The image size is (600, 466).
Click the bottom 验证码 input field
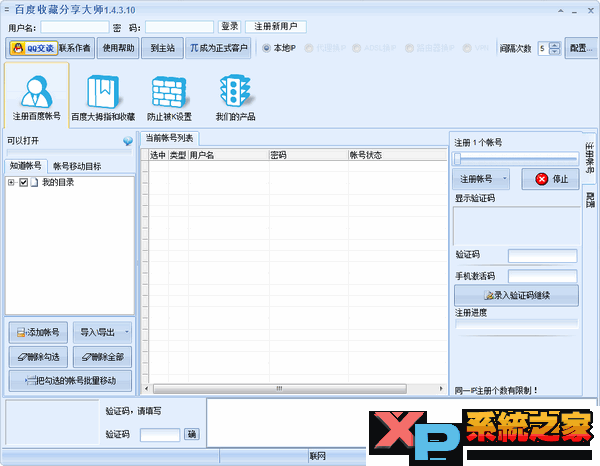click(x=160, y=435)
